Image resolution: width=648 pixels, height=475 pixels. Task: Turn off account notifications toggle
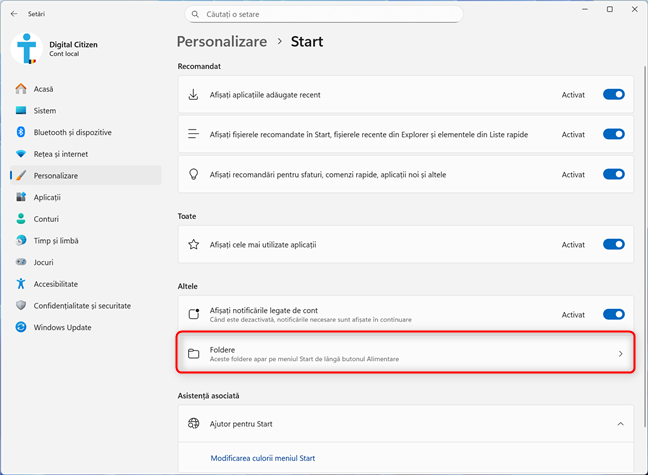click(613, 314)
